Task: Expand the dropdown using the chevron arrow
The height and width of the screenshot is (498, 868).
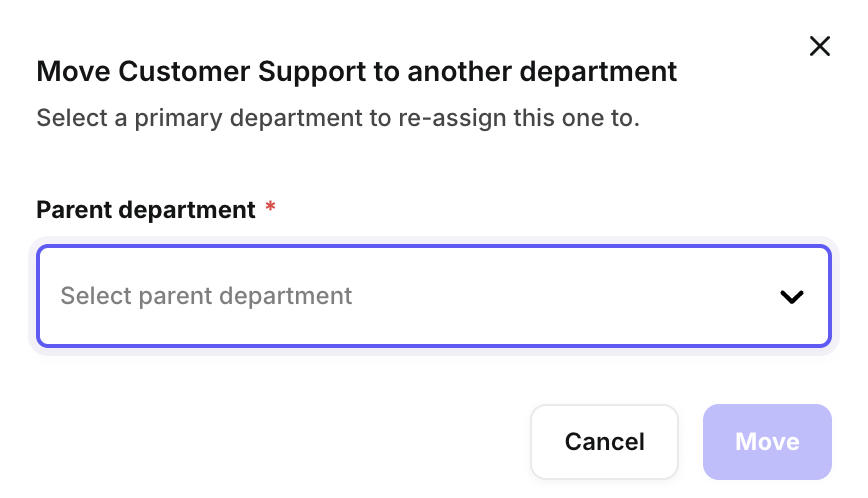Action: point(792,297)
